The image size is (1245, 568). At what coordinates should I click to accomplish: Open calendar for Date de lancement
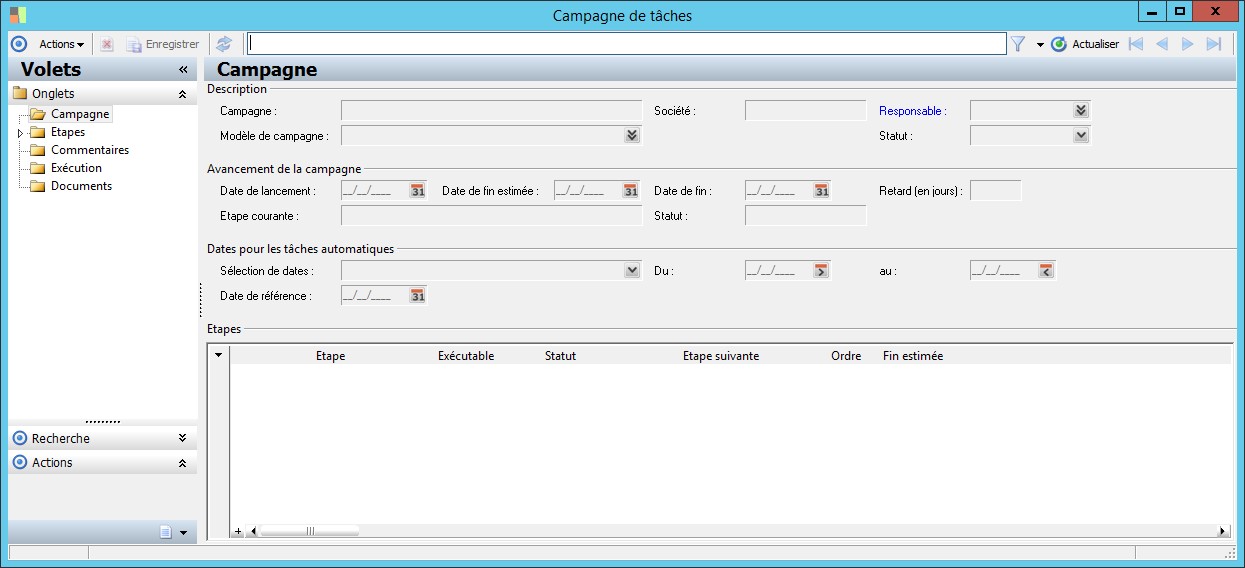coord(417,191)
